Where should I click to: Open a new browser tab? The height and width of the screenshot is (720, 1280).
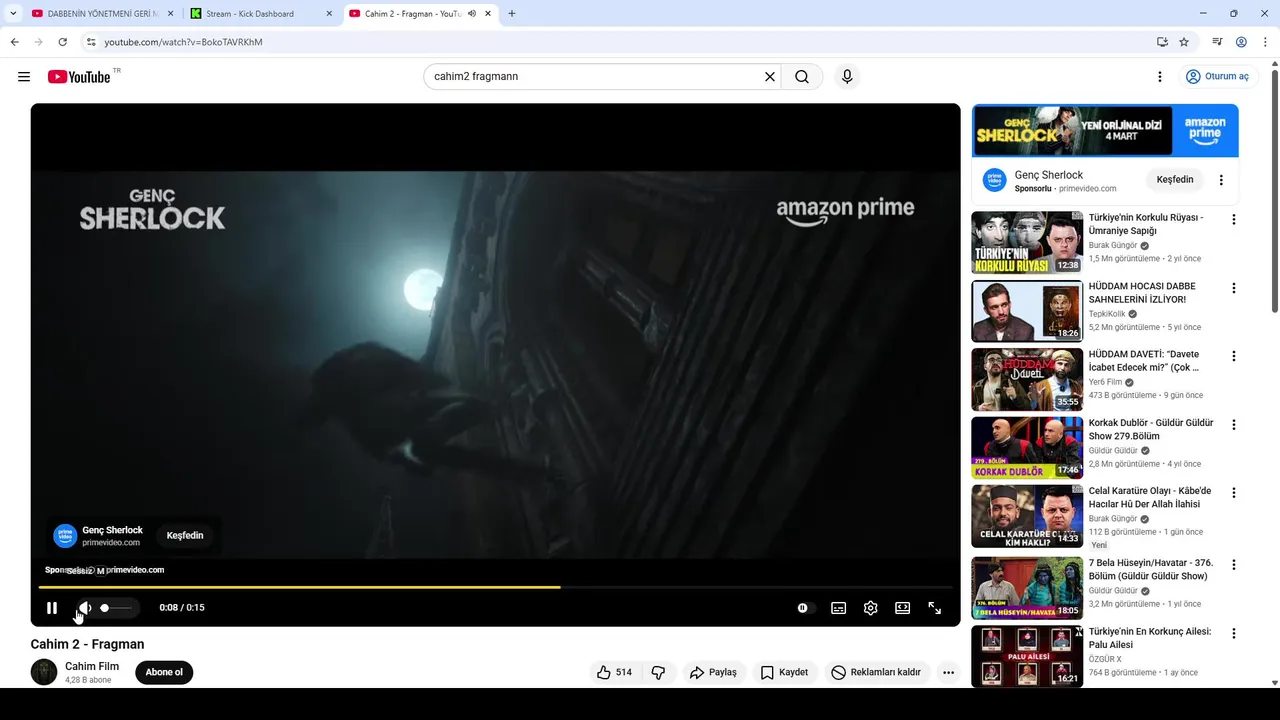click(x=512, y=14)
